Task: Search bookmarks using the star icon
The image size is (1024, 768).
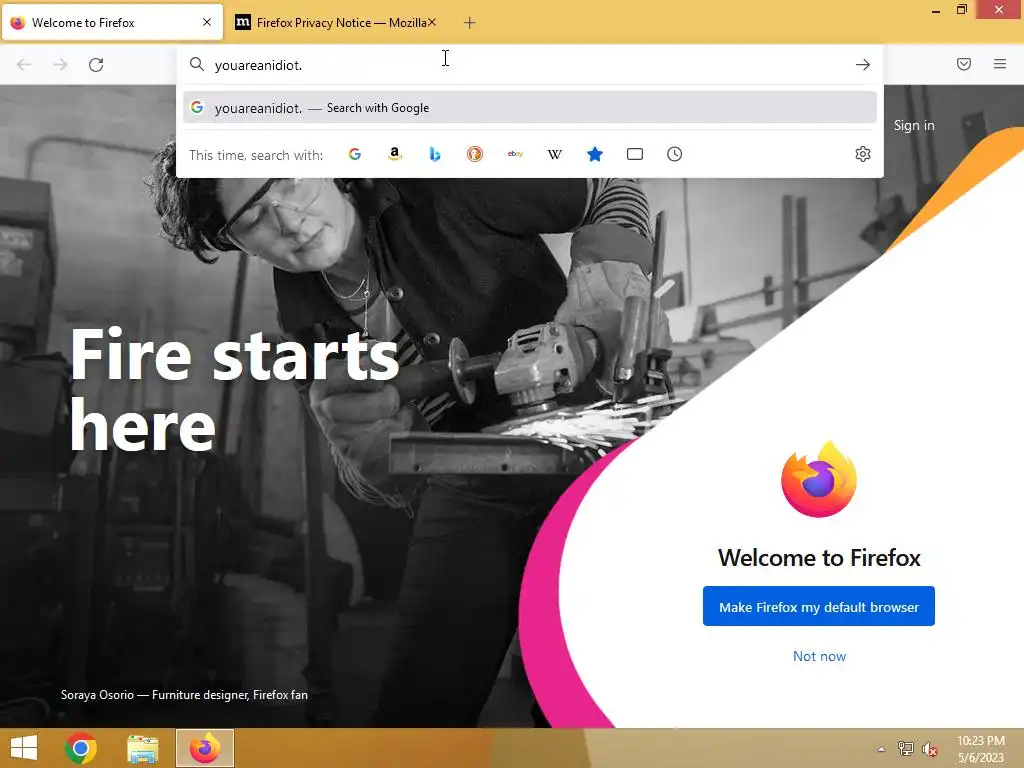Action: click(595, 154)
